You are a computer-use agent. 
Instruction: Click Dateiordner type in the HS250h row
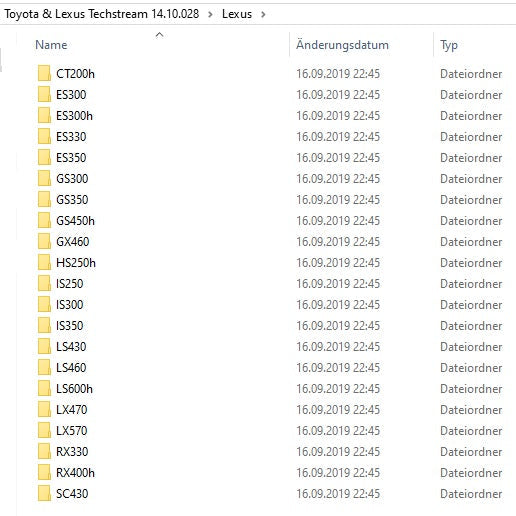point(471,263)
